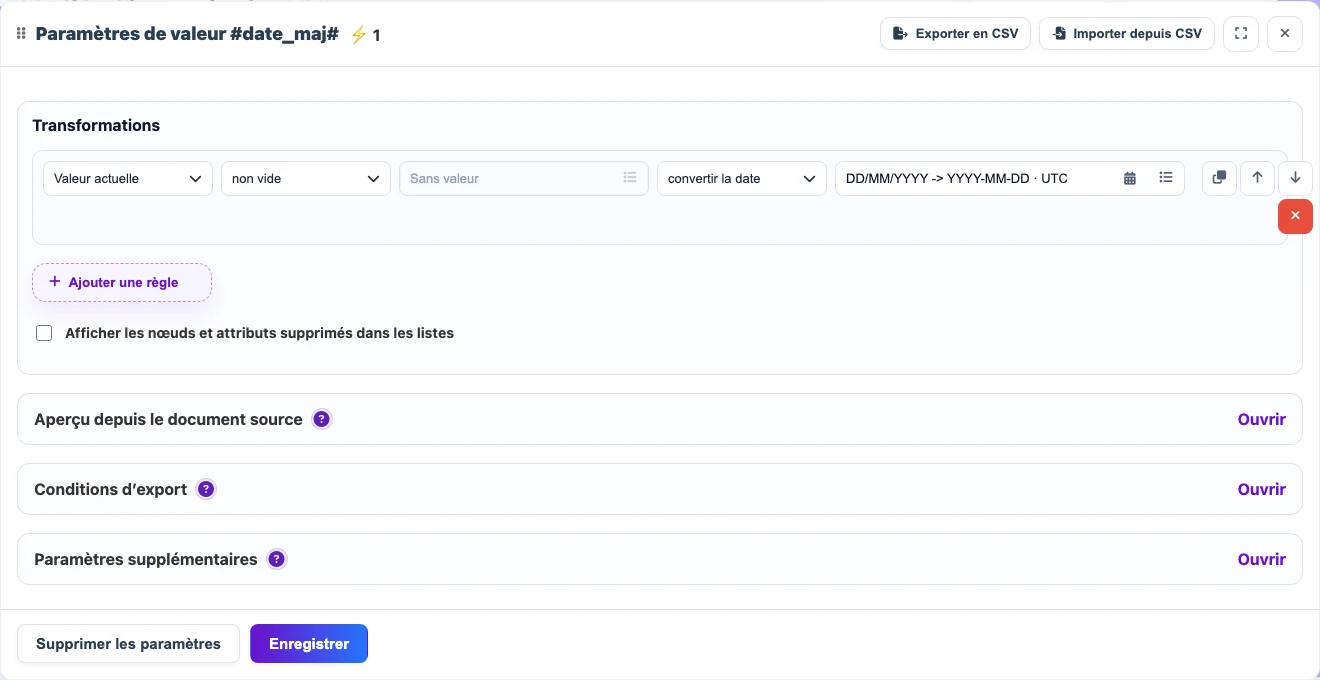Click list icon next to calendar icon
The height and width of the screenshot is (680, 1320).
(1166, 177)
